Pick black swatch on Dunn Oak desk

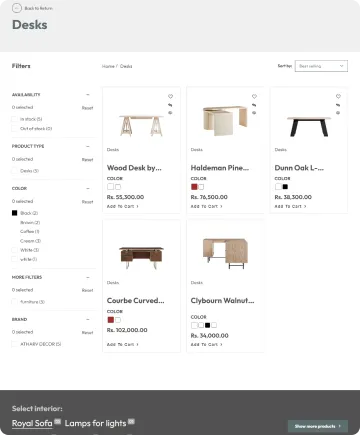(x=285, y=187)
